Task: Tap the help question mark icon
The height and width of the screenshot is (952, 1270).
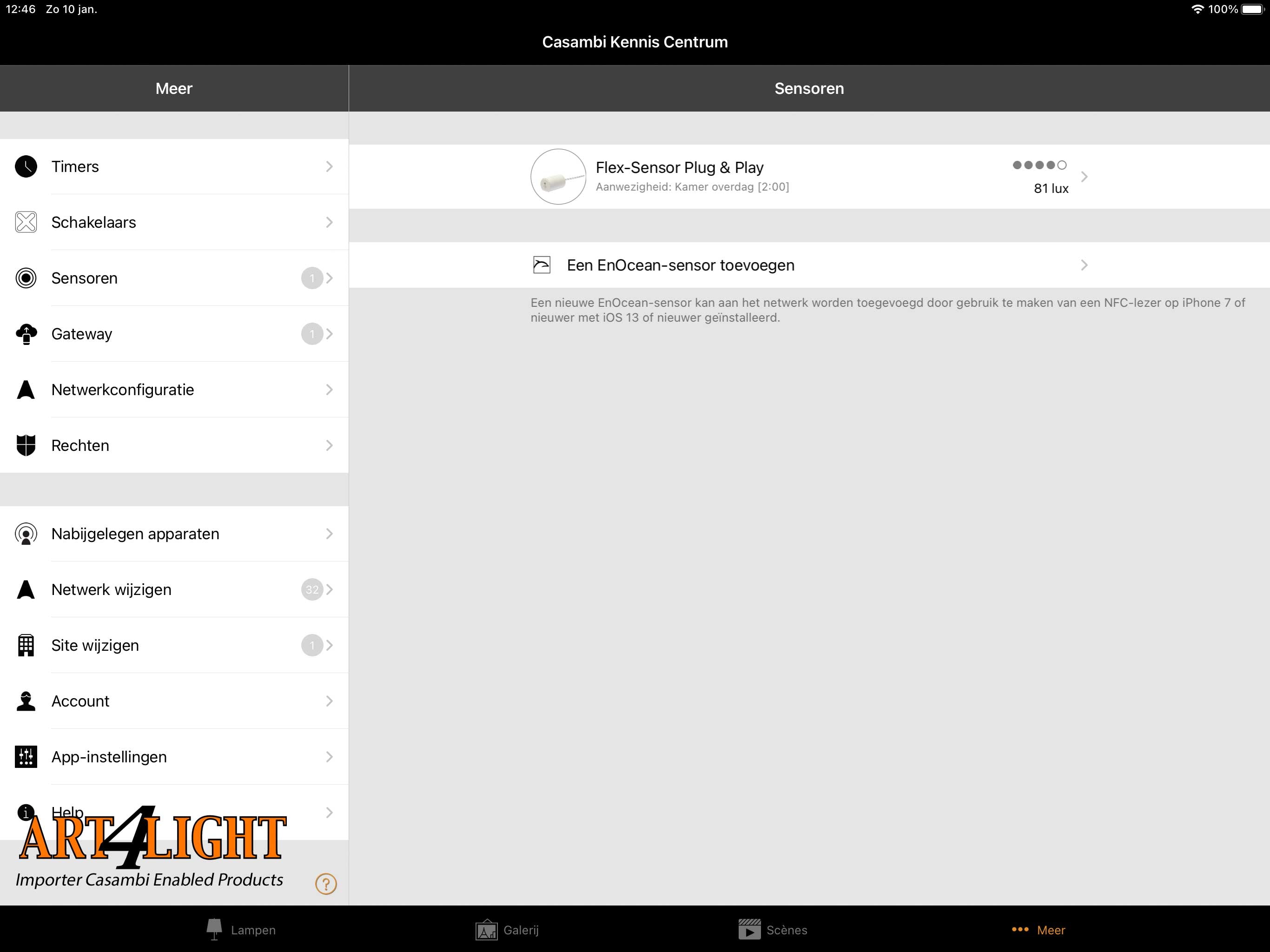Action: [326, 883]
